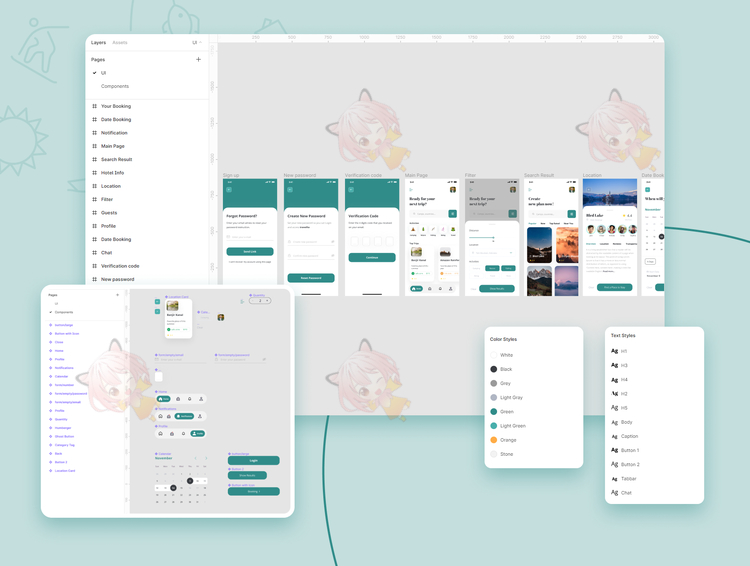Select the Stone color style
The image size is (750, 566).
coord(502,454)
